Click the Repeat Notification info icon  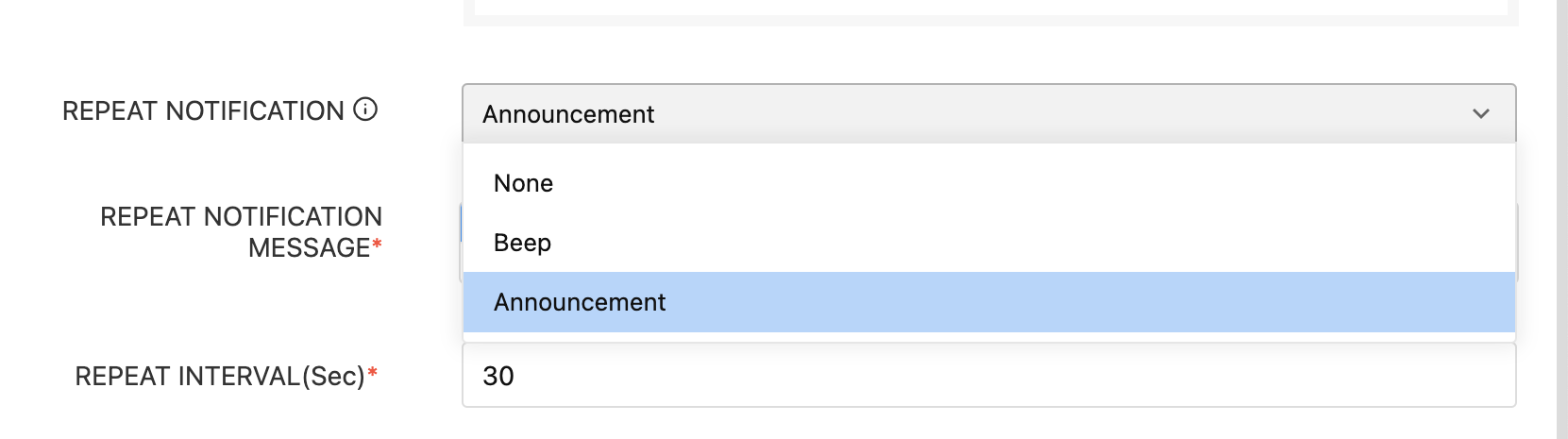pyautogui.click(x=365, y=110)
